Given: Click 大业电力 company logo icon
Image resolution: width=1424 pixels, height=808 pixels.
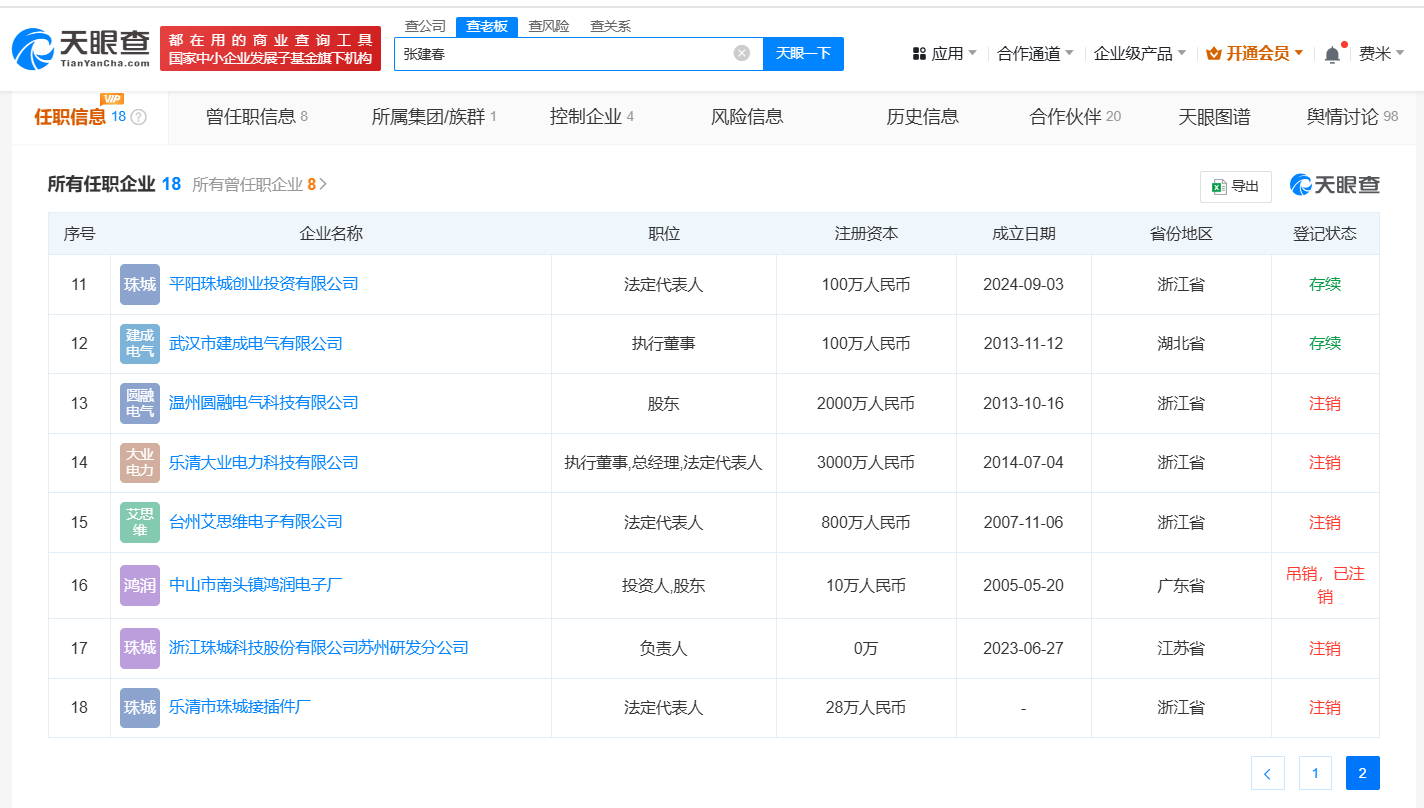Looking at the screenshot, I should (x=140, y=463).
